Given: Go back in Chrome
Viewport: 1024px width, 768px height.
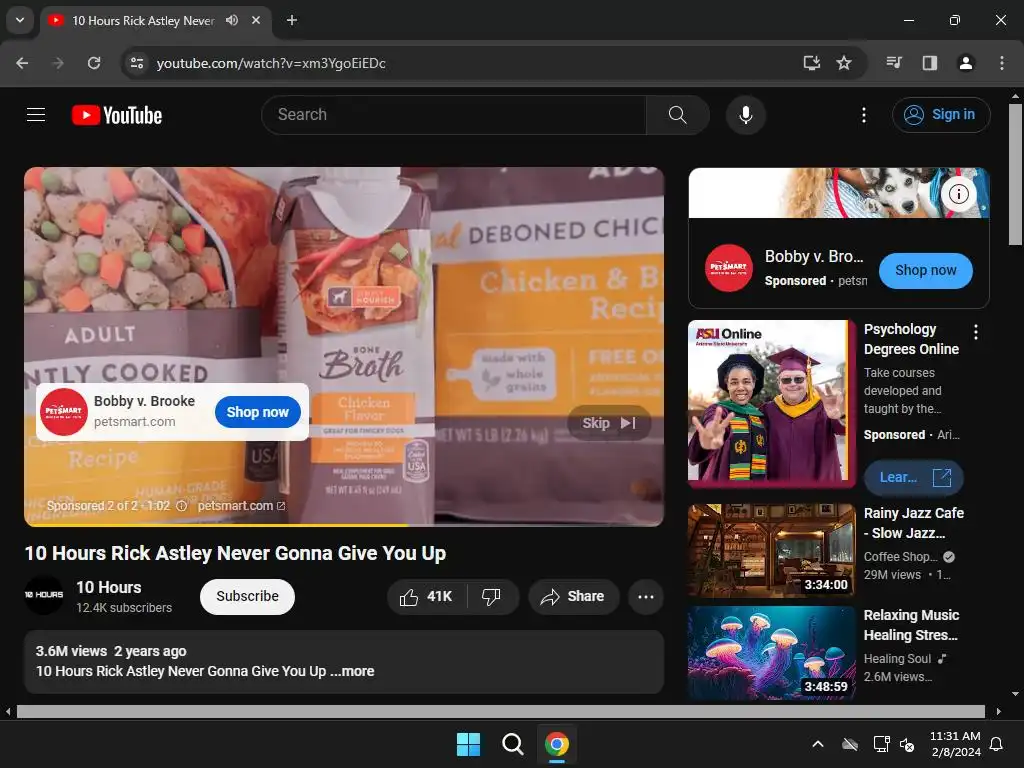Looking at the screenshot, I should point(22,63).
